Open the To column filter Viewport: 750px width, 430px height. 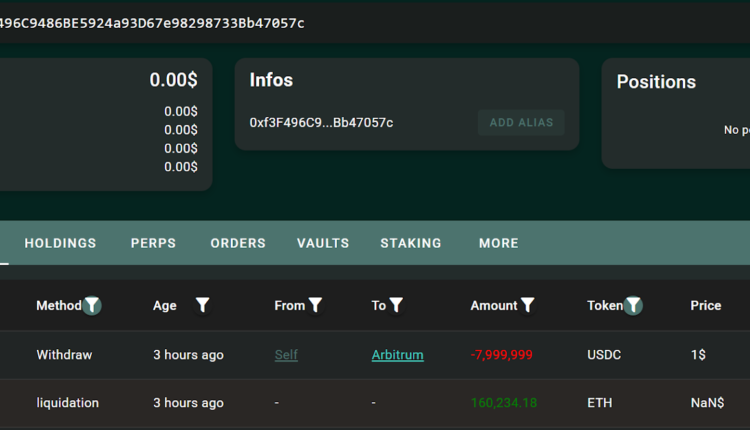[396, 306]
